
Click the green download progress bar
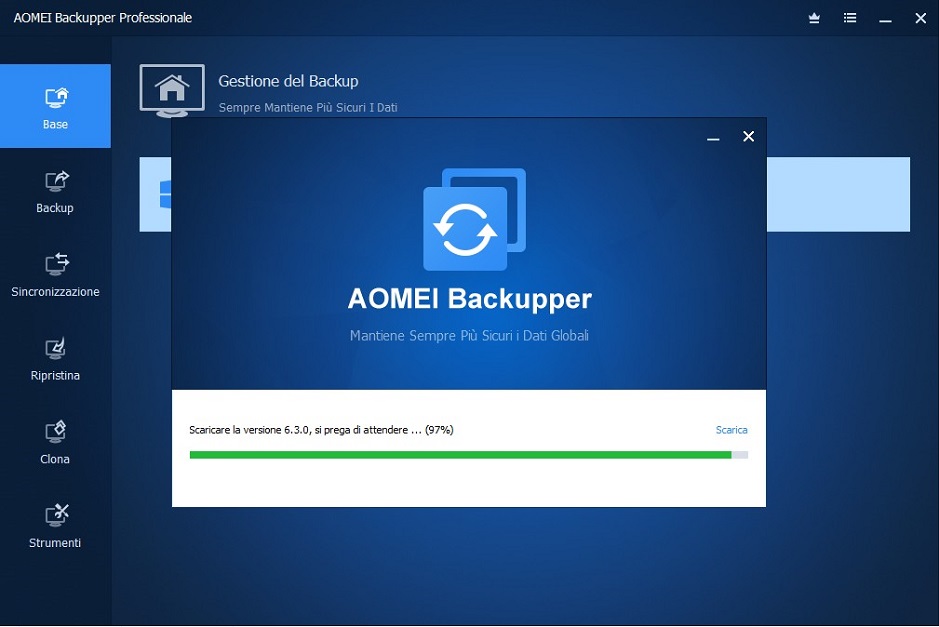468,455
